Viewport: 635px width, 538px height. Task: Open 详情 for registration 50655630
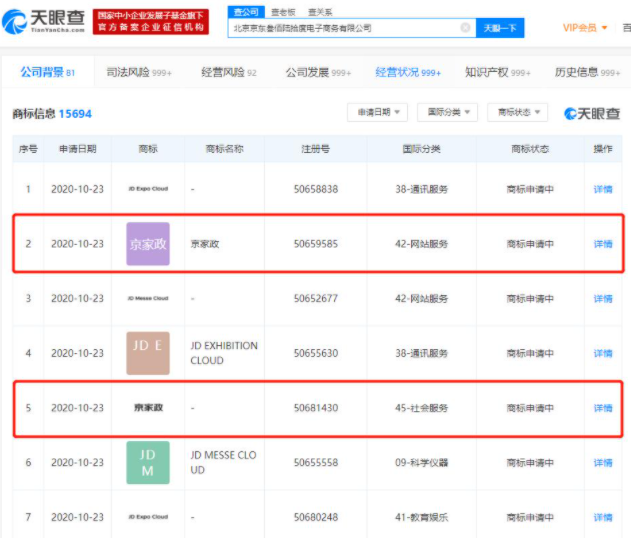[x=603, y=353]
